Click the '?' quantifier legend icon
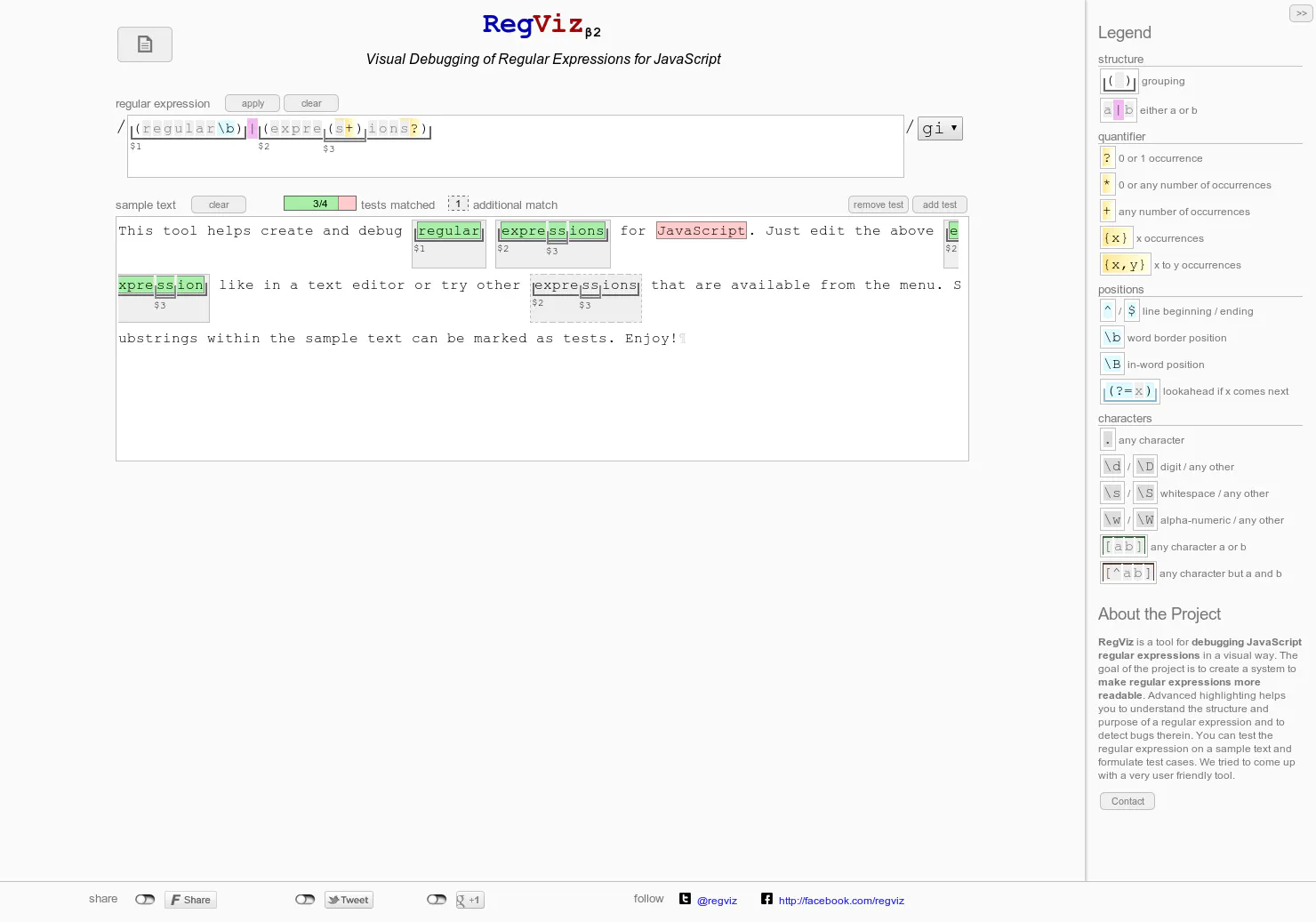Screen dimensions: 1316x922 [1107, 158]
